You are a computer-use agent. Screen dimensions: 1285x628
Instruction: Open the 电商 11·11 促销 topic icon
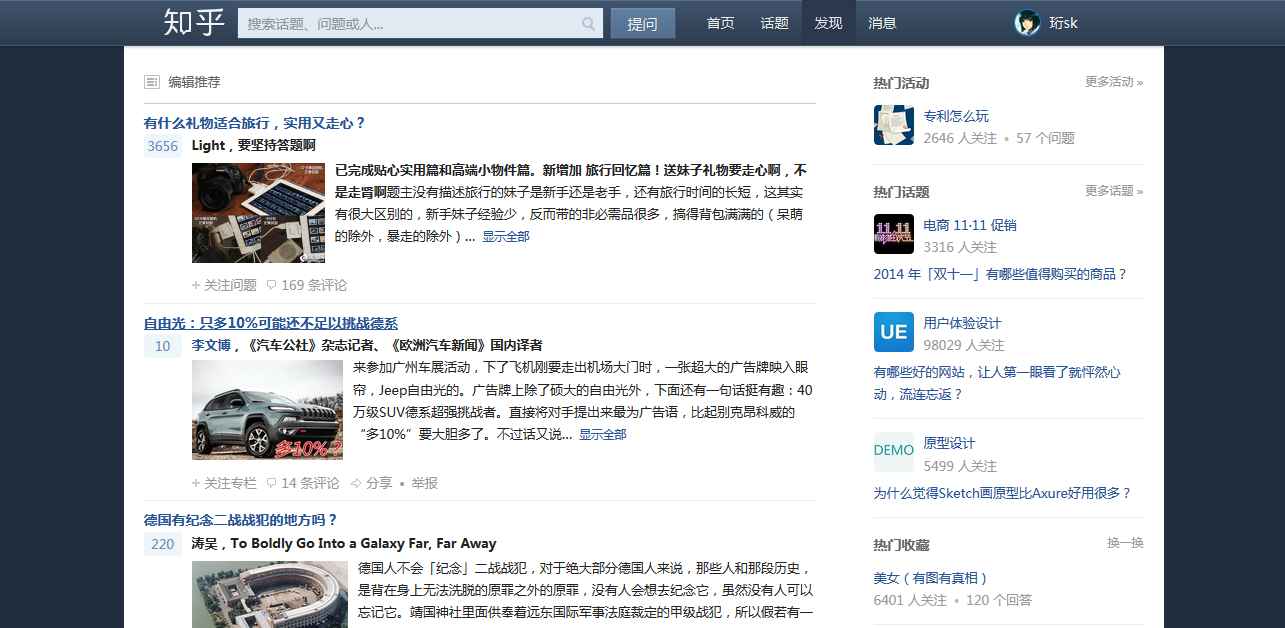[894, 234]
